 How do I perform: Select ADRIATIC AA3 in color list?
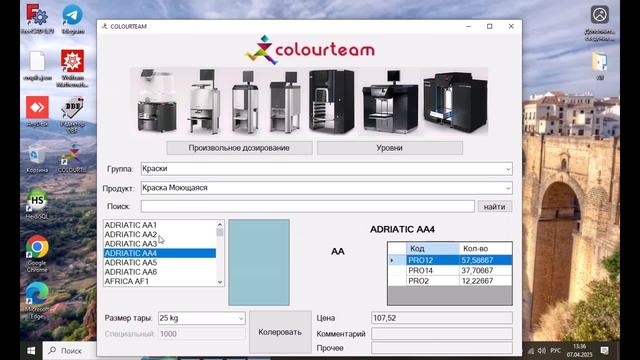(x=160, y=244)
